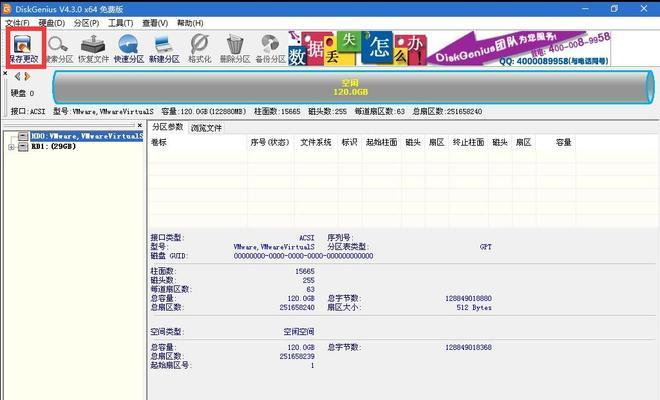Open the 帮助(H) menu
The height and width of the screenshot is (400, 660).
click(190, 23)
